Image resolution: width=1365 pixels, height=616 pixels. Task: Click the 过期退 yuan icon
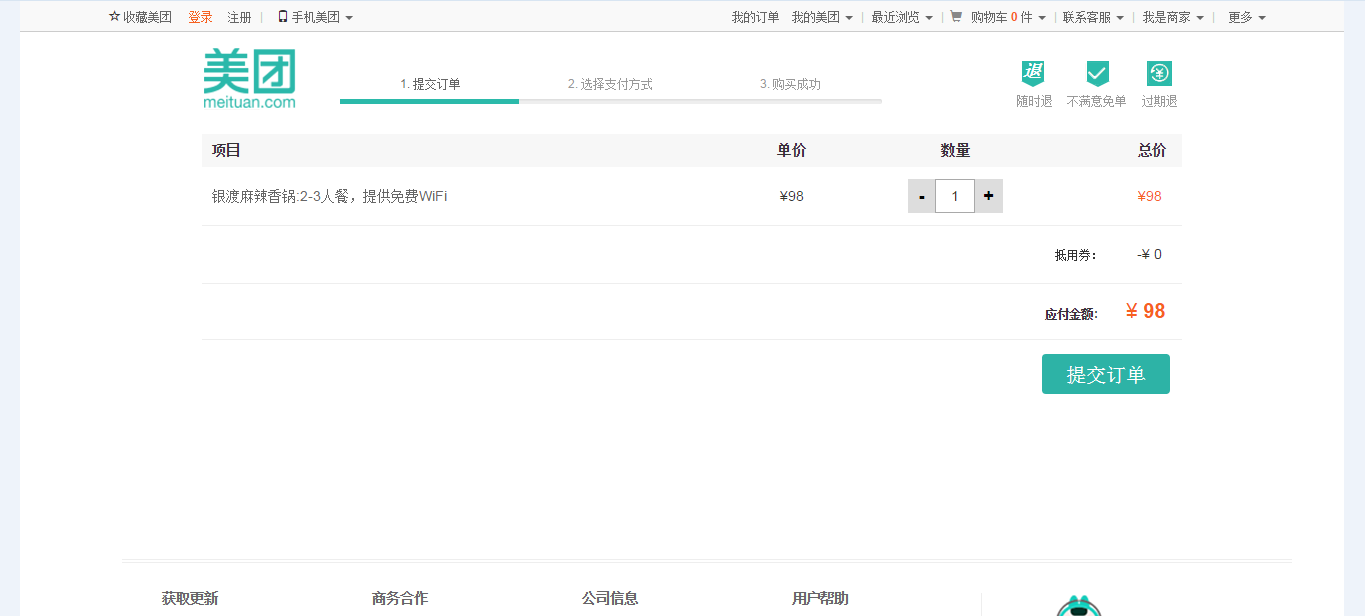tap(1159, 73)
